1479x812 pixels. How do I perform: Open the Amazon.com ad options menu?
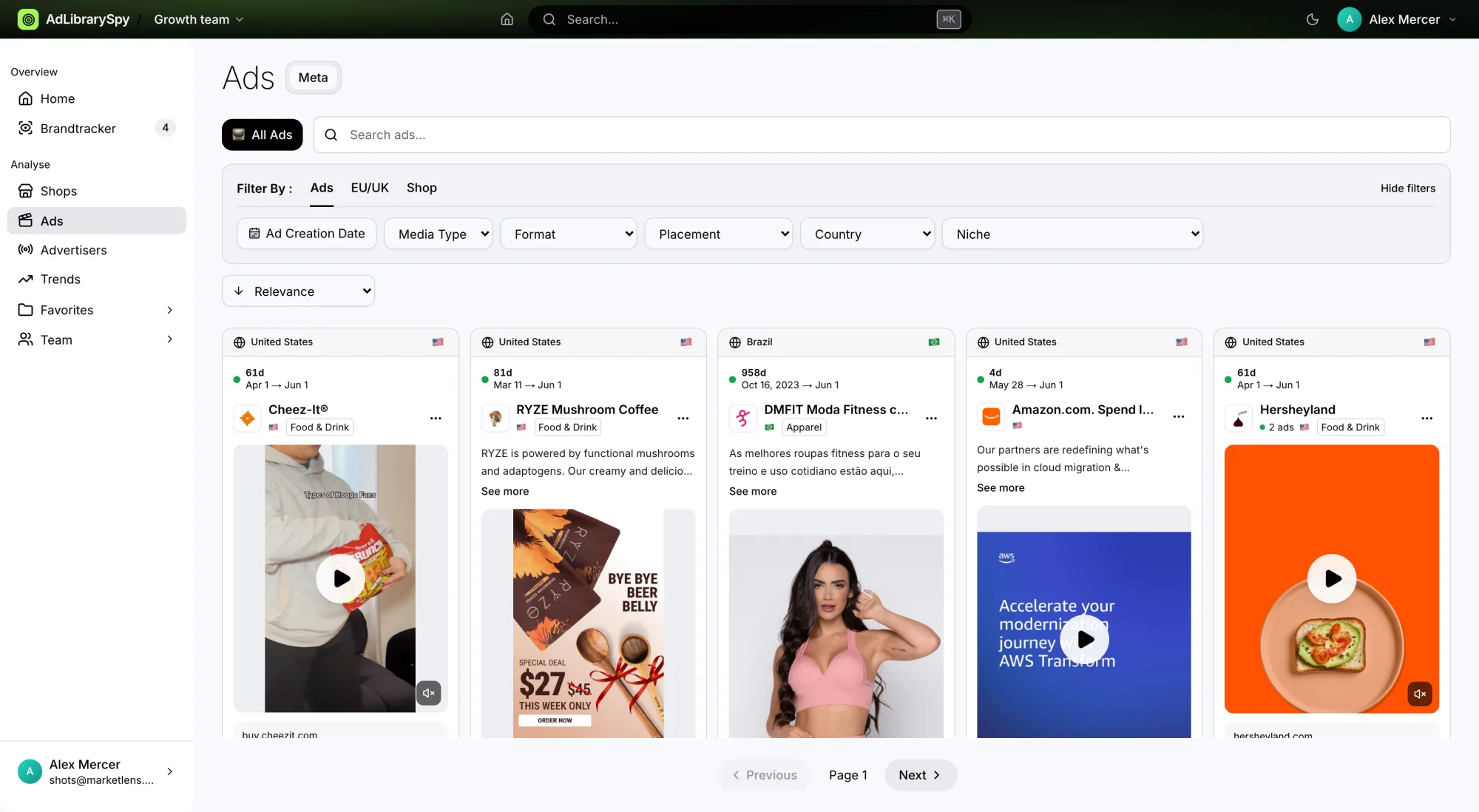pyautogui.click(x=1179, y=417)
